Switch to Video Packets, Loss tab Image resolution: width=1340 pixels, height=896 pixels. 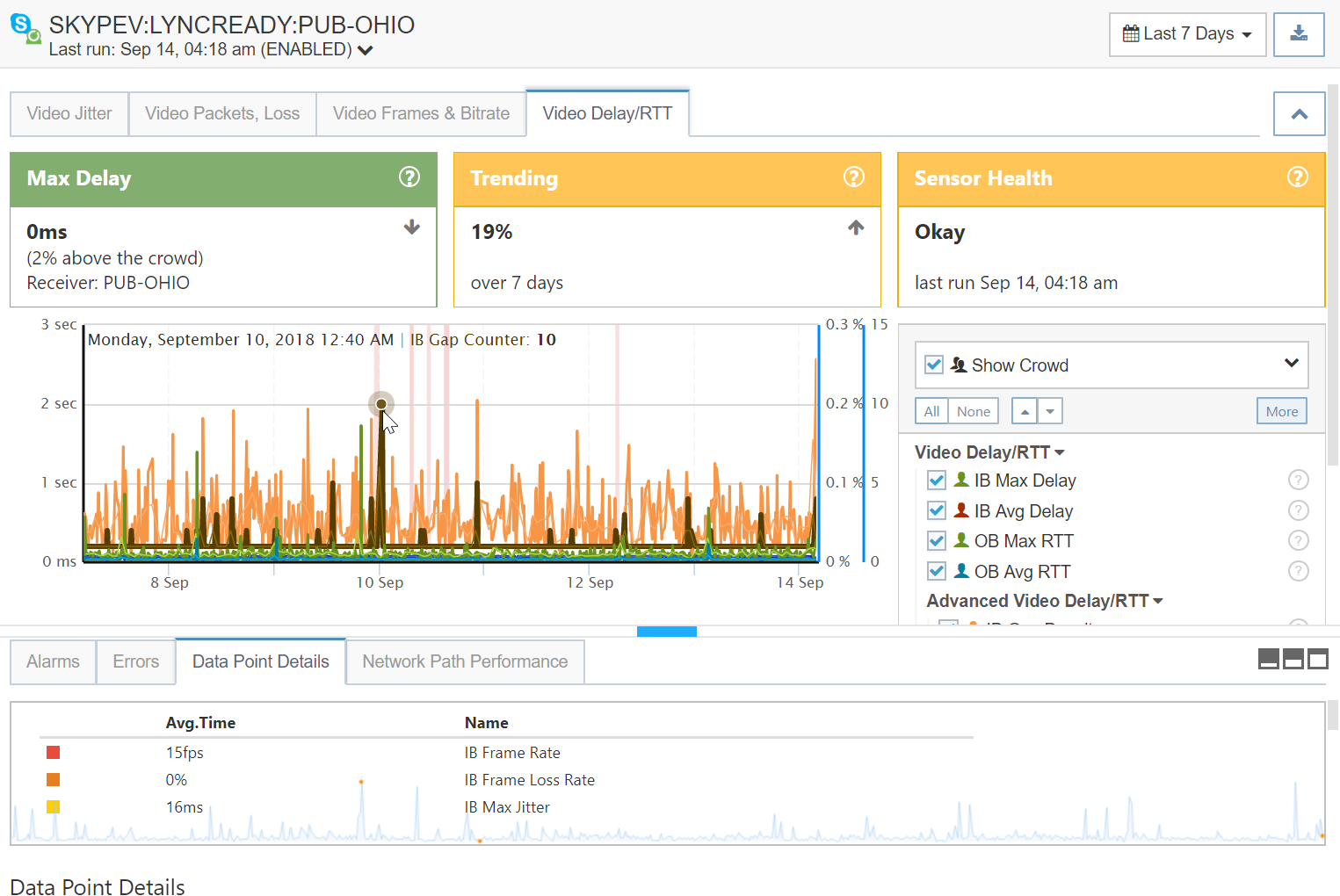click(222, 113)
